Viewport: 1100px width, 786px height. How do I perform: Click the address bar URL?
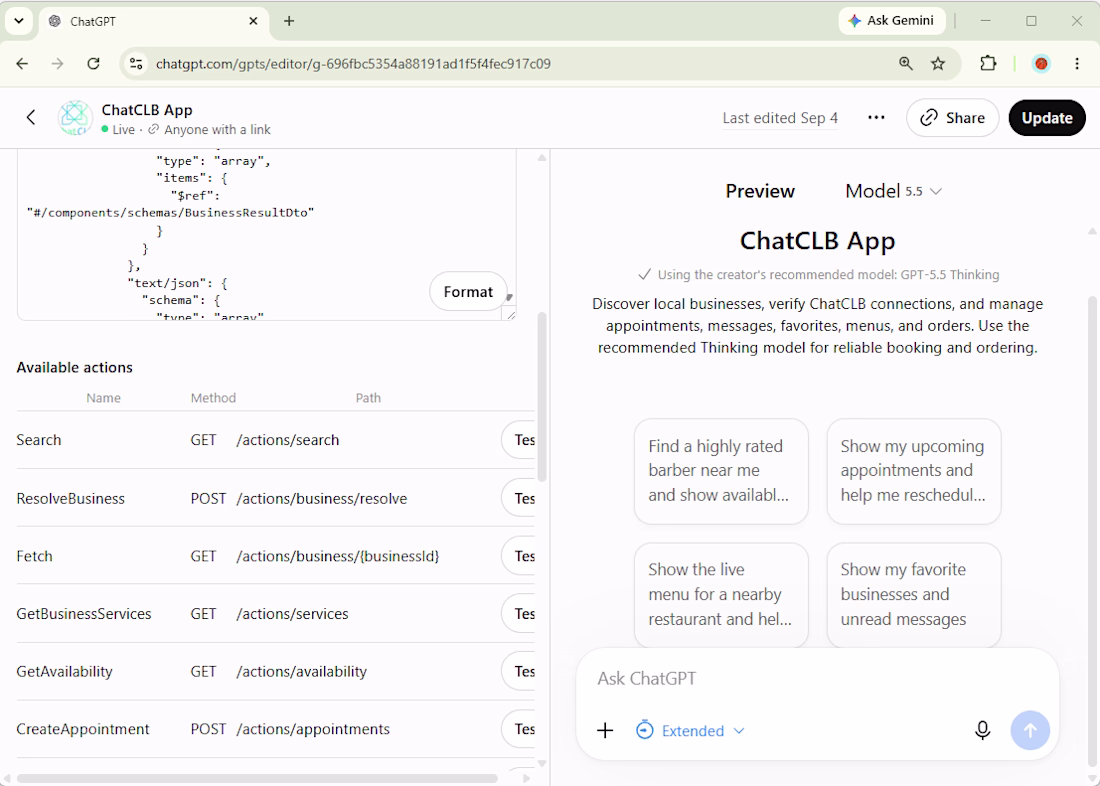tap(353, 64)
